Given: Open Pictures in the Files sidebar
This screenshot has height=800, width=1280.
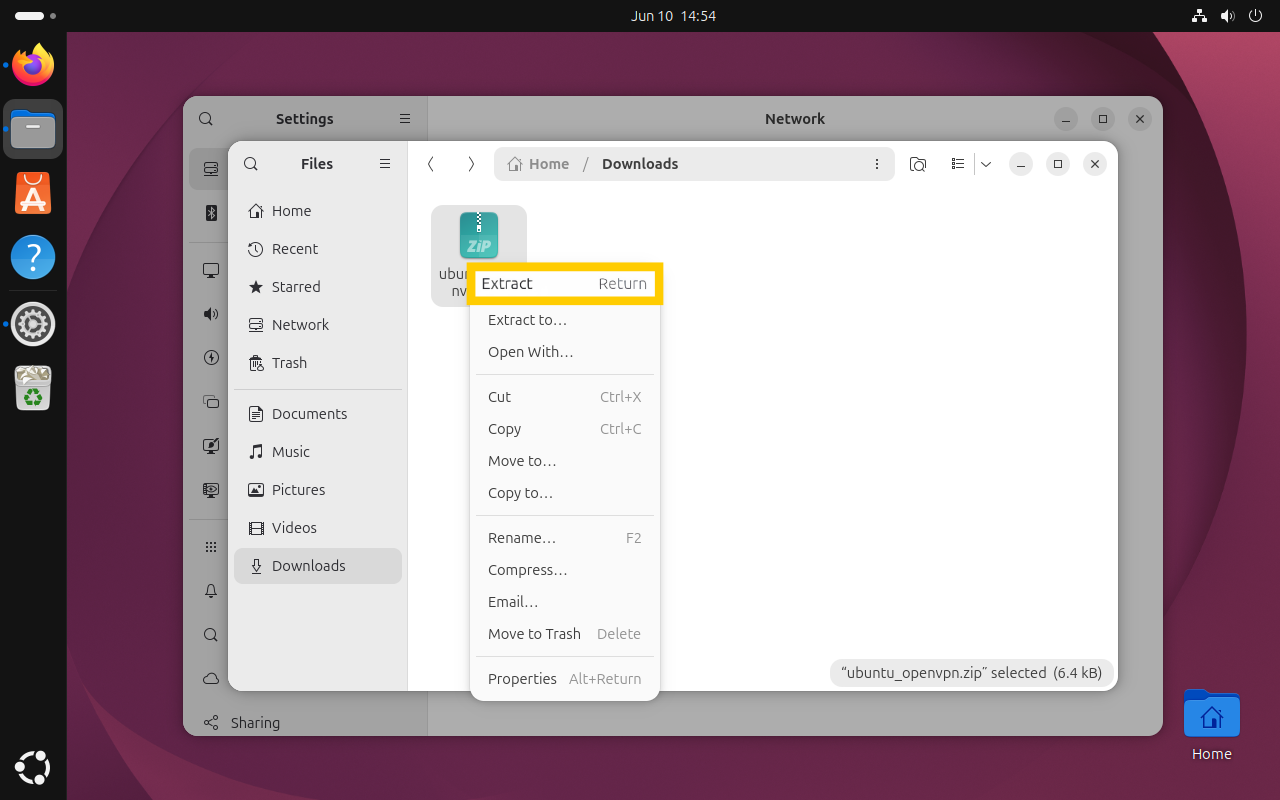Looking at the screenshot, I should (x=318, y=490).
